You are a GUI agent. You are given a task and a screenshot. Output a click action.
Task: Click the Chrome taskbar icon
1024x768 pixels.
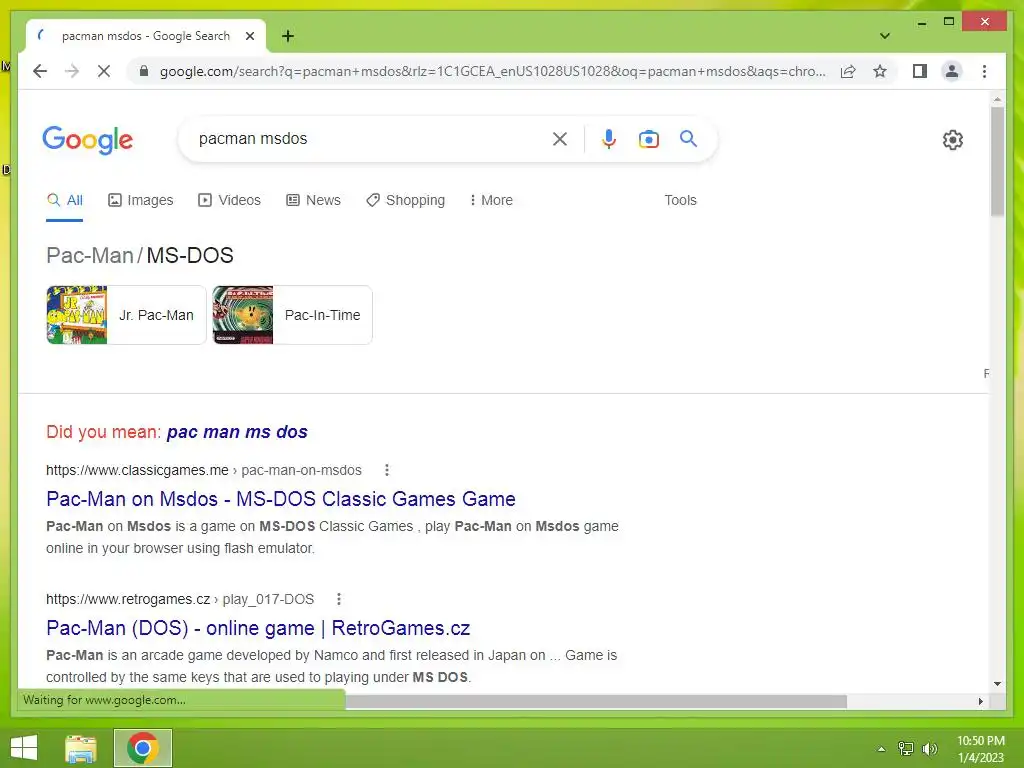tap(143, 748)
